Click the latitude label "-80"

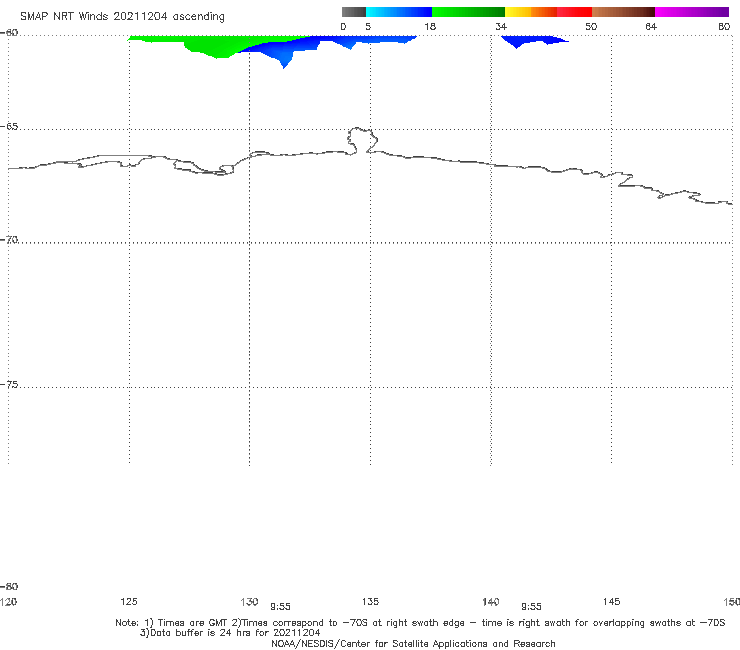click(x=9, y=586)
